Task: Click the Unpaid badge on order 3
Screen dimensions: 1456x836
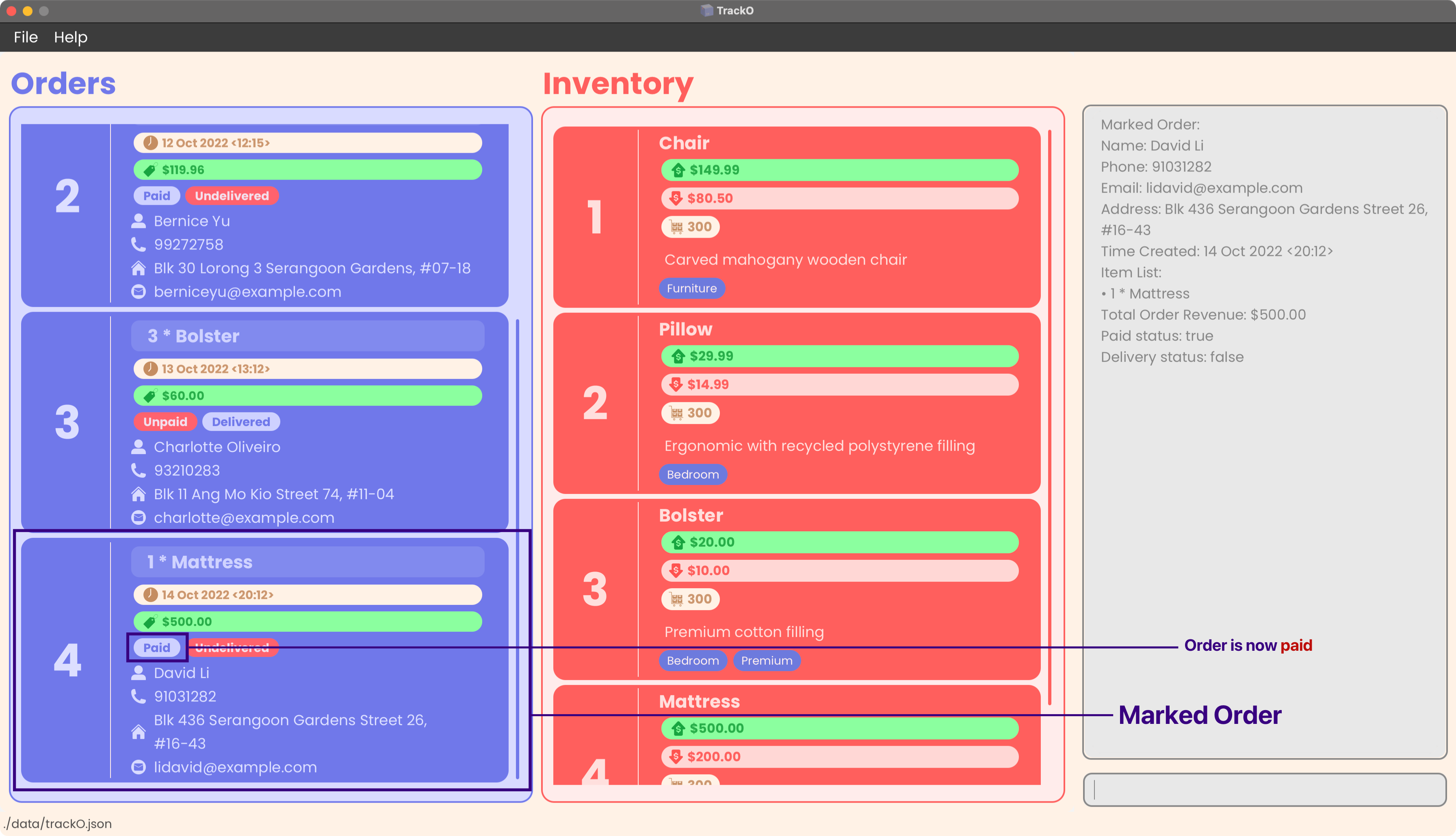Action: [165, 421]
